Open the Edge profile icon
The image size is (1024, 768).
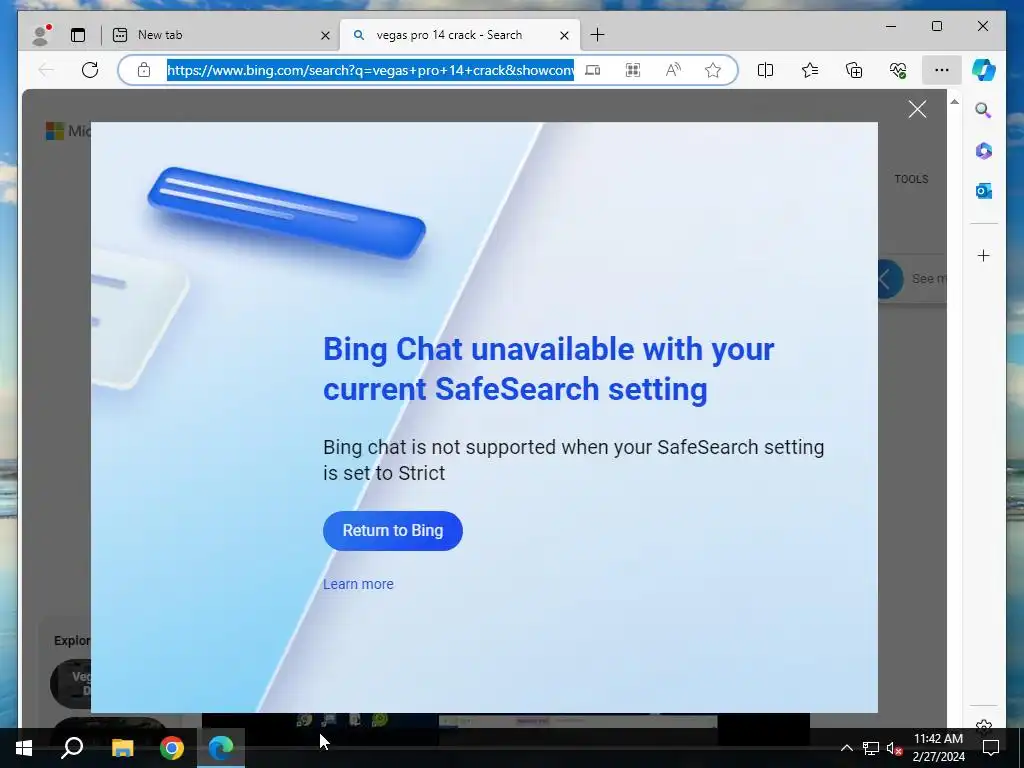pyautogui.click(x=41, y=35)
